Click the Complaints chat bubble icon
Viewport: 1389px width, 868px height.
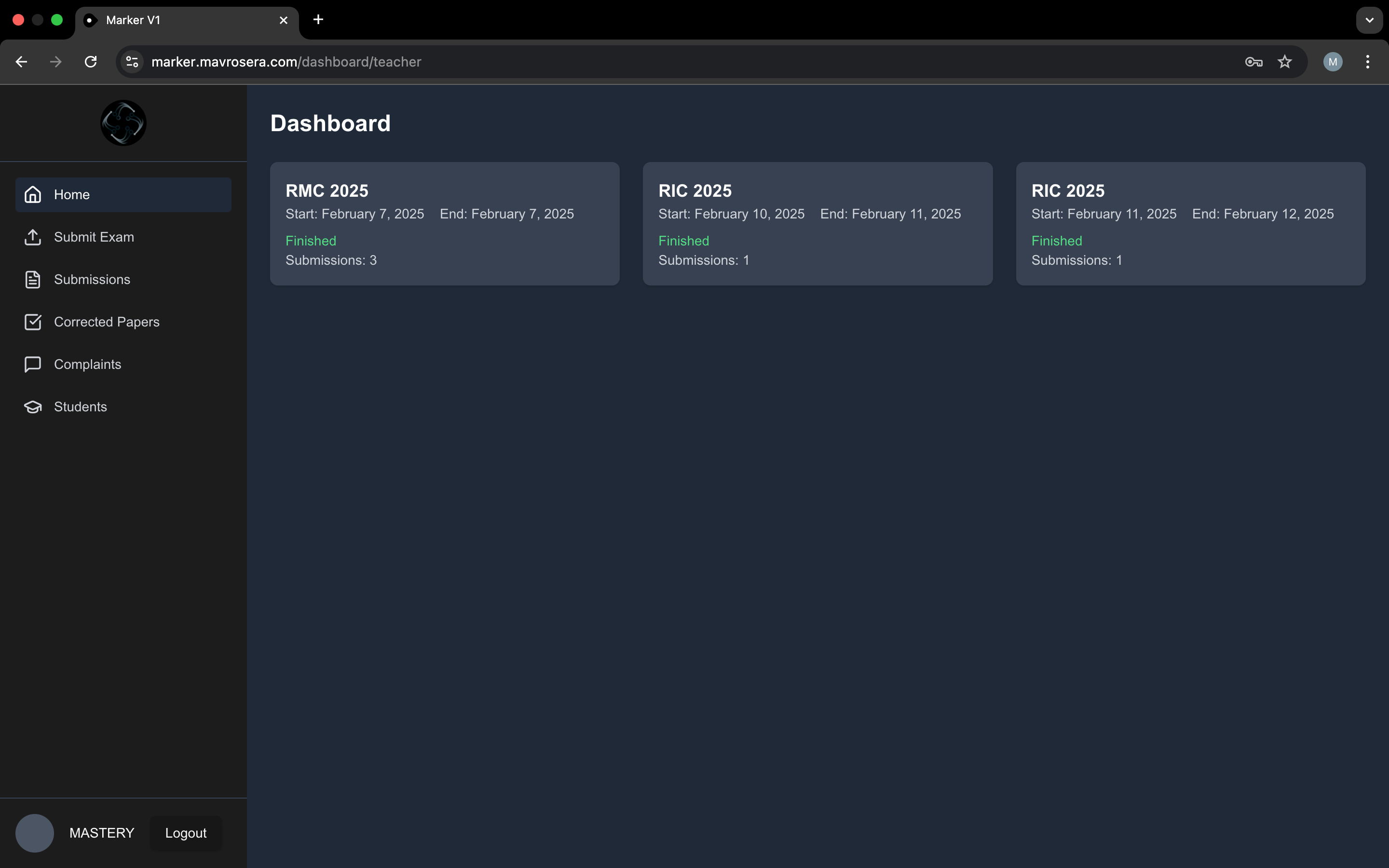tap(33, 365)
